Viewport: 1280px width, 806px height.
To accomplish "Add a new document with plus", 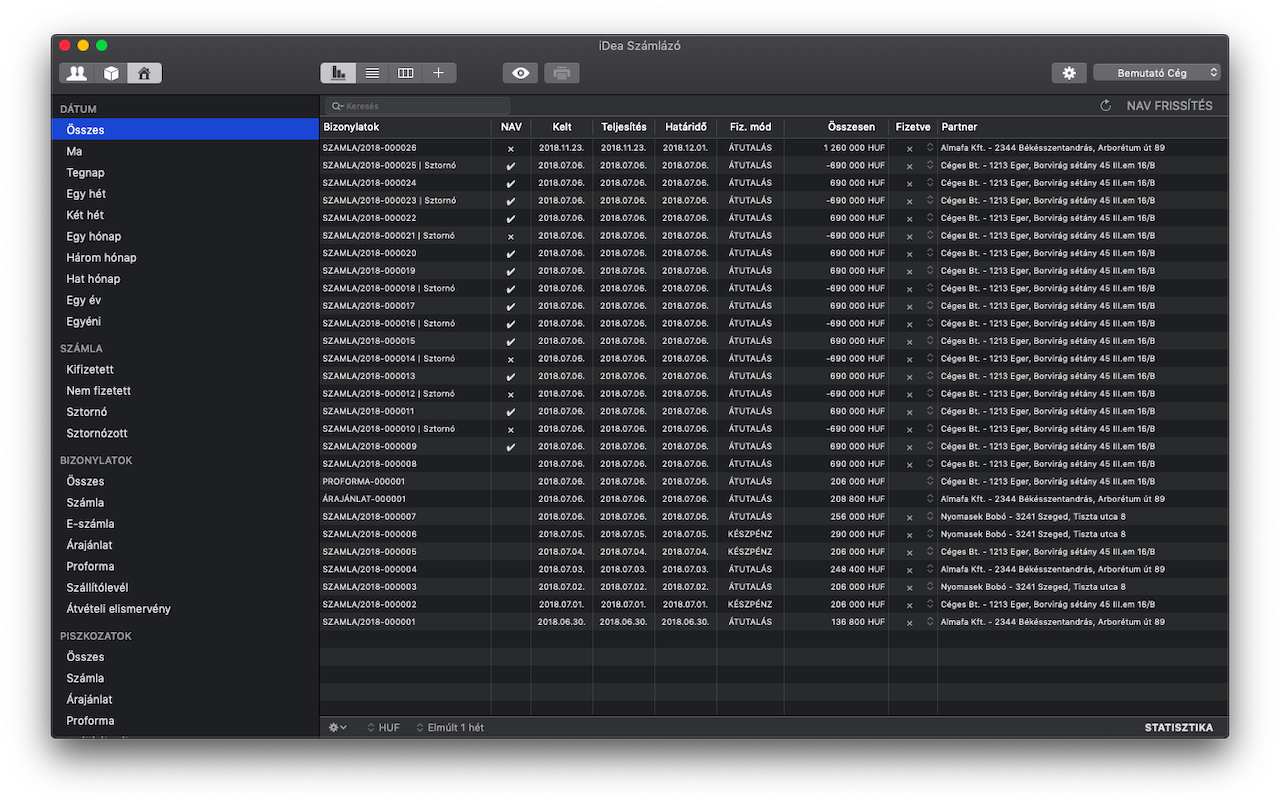I will point(439,73).
